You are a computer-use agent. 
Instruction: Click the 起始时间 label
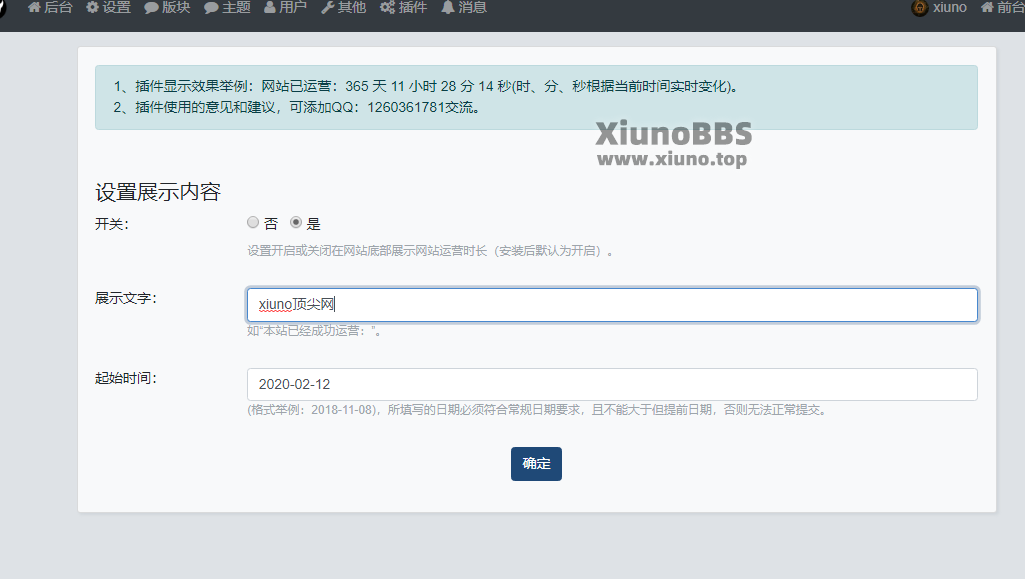(126, 378)
